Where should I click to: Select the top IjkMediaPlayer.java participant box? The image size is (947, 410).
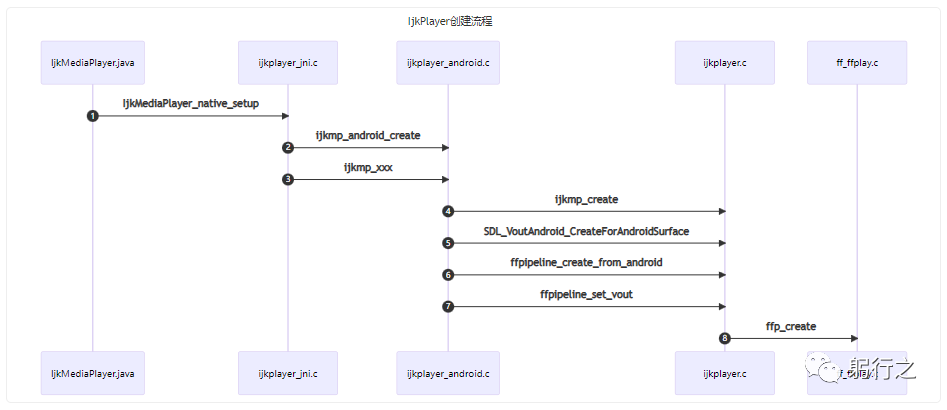(92, 63)
